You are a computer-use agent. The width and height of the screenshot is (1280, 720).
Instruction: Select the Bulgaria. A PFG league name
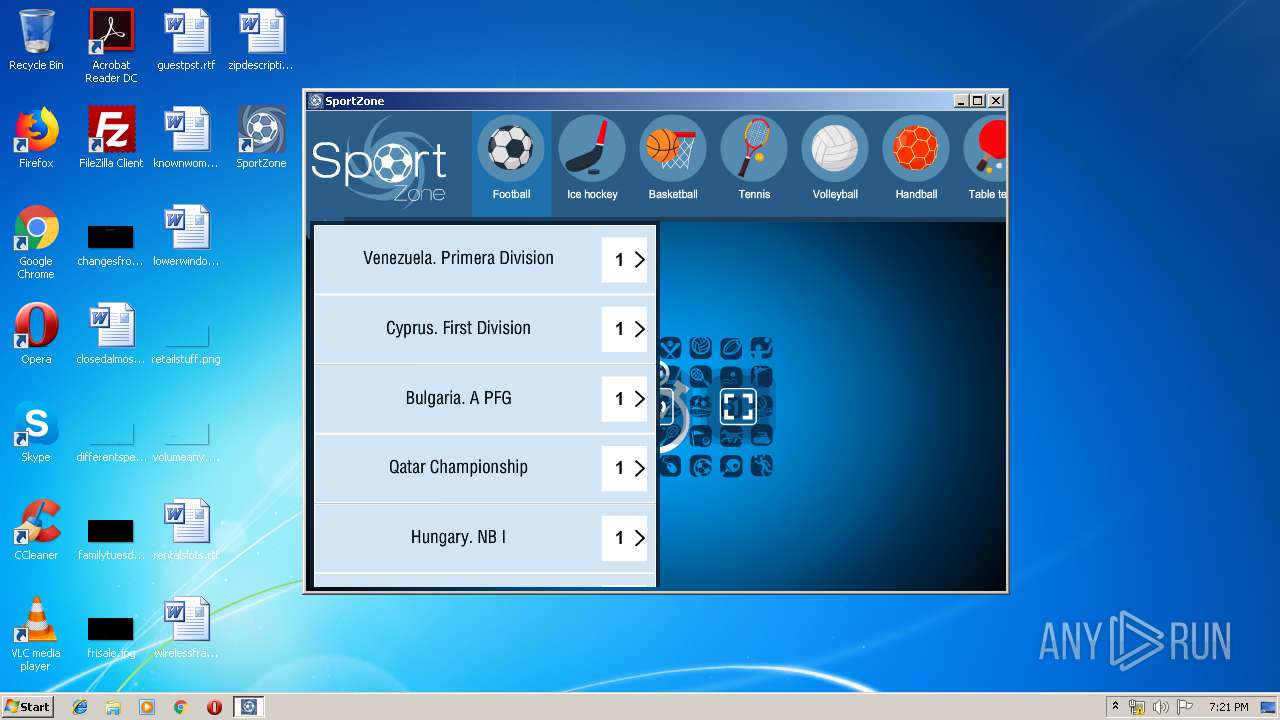458,398
